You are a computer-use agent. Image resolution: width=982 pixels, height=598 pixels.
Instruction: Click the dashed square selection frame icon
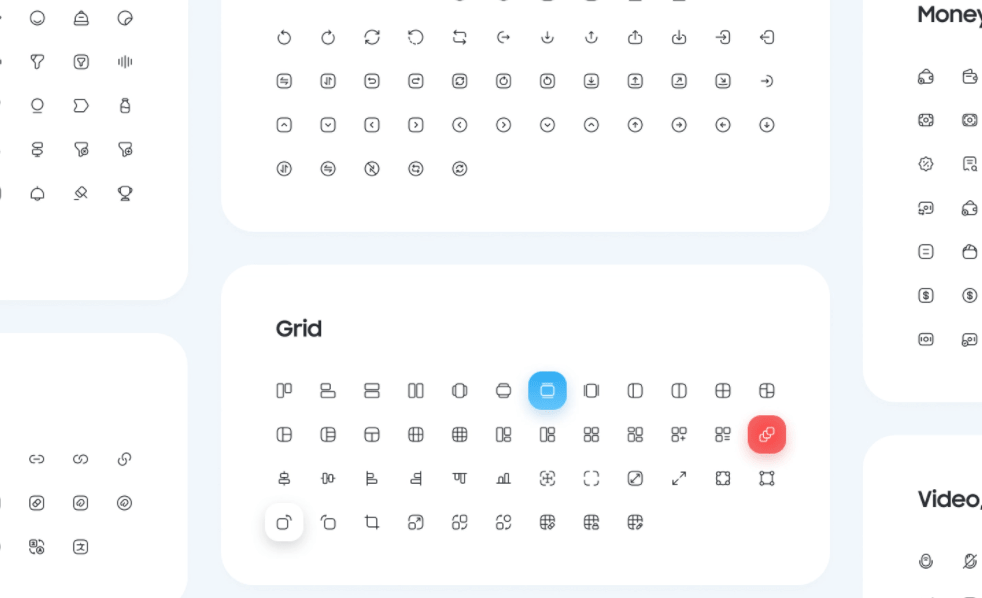(x=591, y=478)
